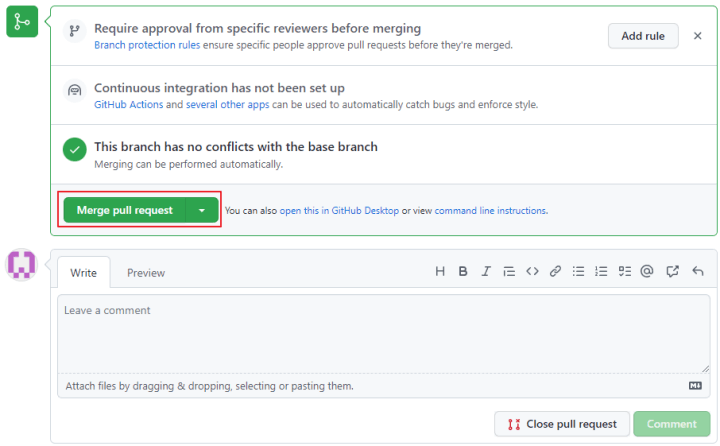Viewport: 720px width, 446px height.
Task: Open the purple user avatar
Action: (21, 264)
